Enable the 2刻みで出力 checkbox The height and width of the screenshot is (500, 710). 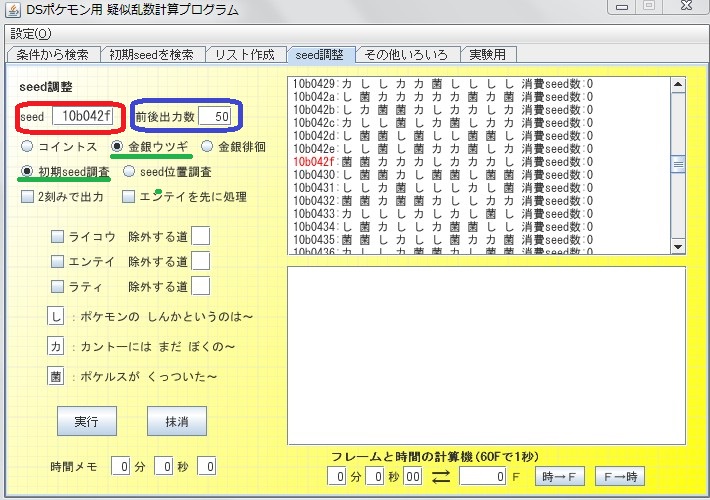click(28, 197)
